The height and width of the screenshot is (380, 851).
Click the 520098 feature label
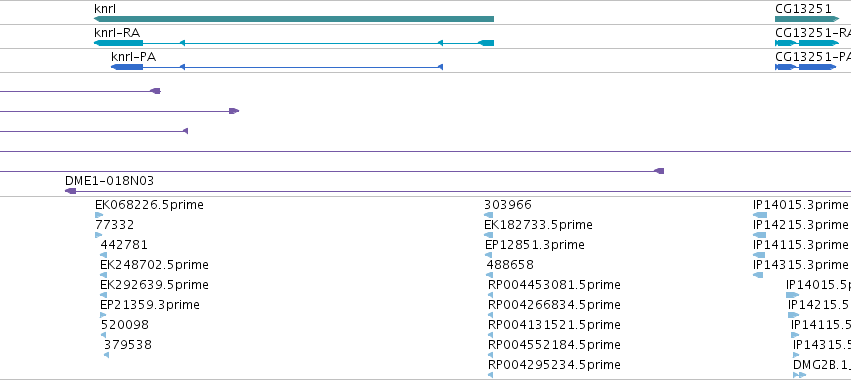coord(125,325)
